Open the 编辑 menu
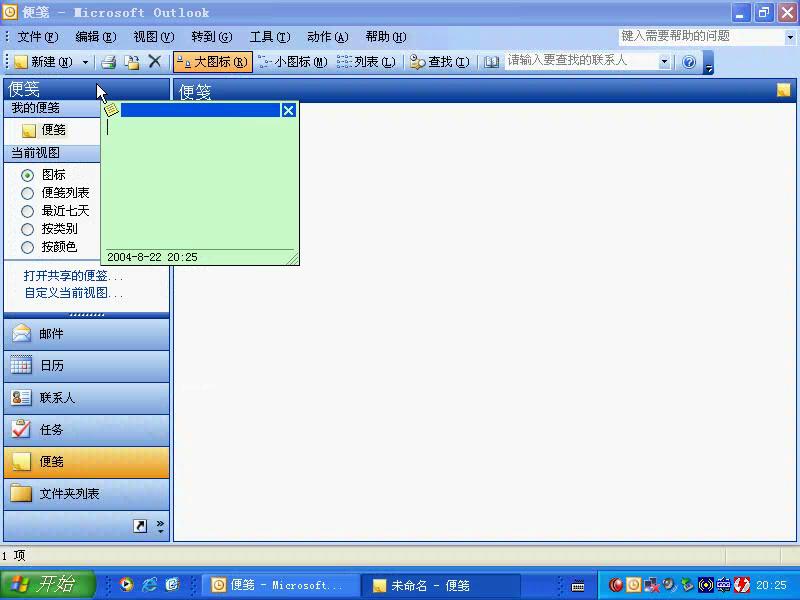The height and width of the screenshot is (600, 800). [x=95, y=37]
